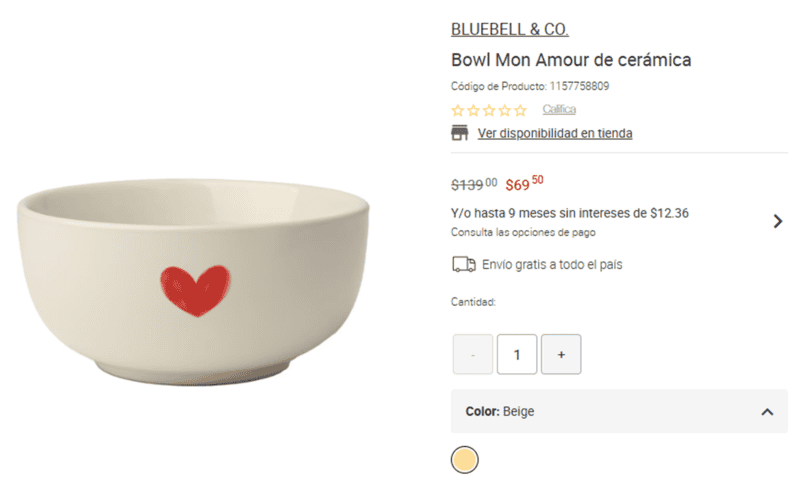The height and width of the screenshot is (480, 800).
Task: Open payment options with the right chevron
Action: point(778,221)
